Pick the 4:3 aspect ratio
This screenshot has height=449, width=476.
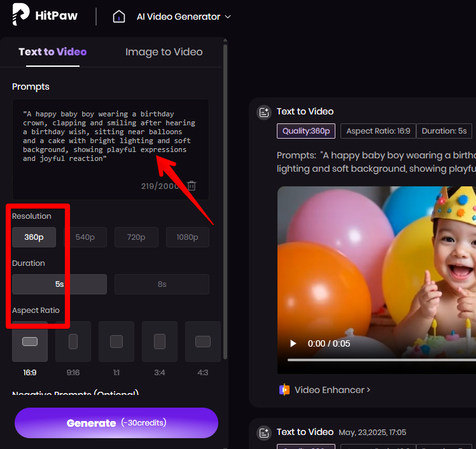pos(203,342)
